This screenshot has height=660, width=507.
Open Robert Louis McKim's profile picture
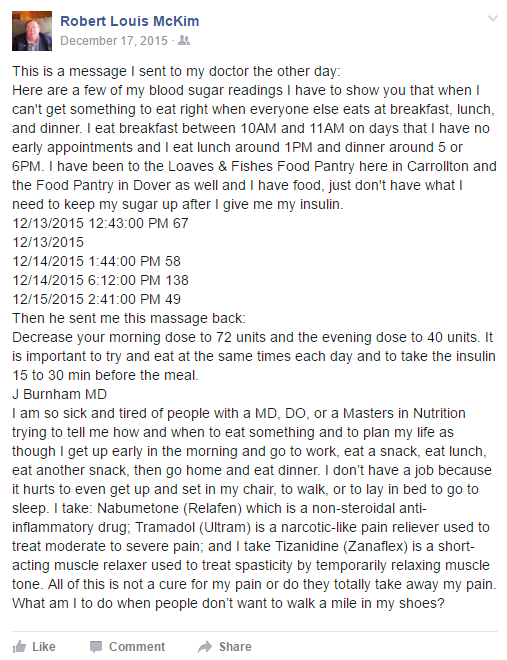(x=32, y=31)
